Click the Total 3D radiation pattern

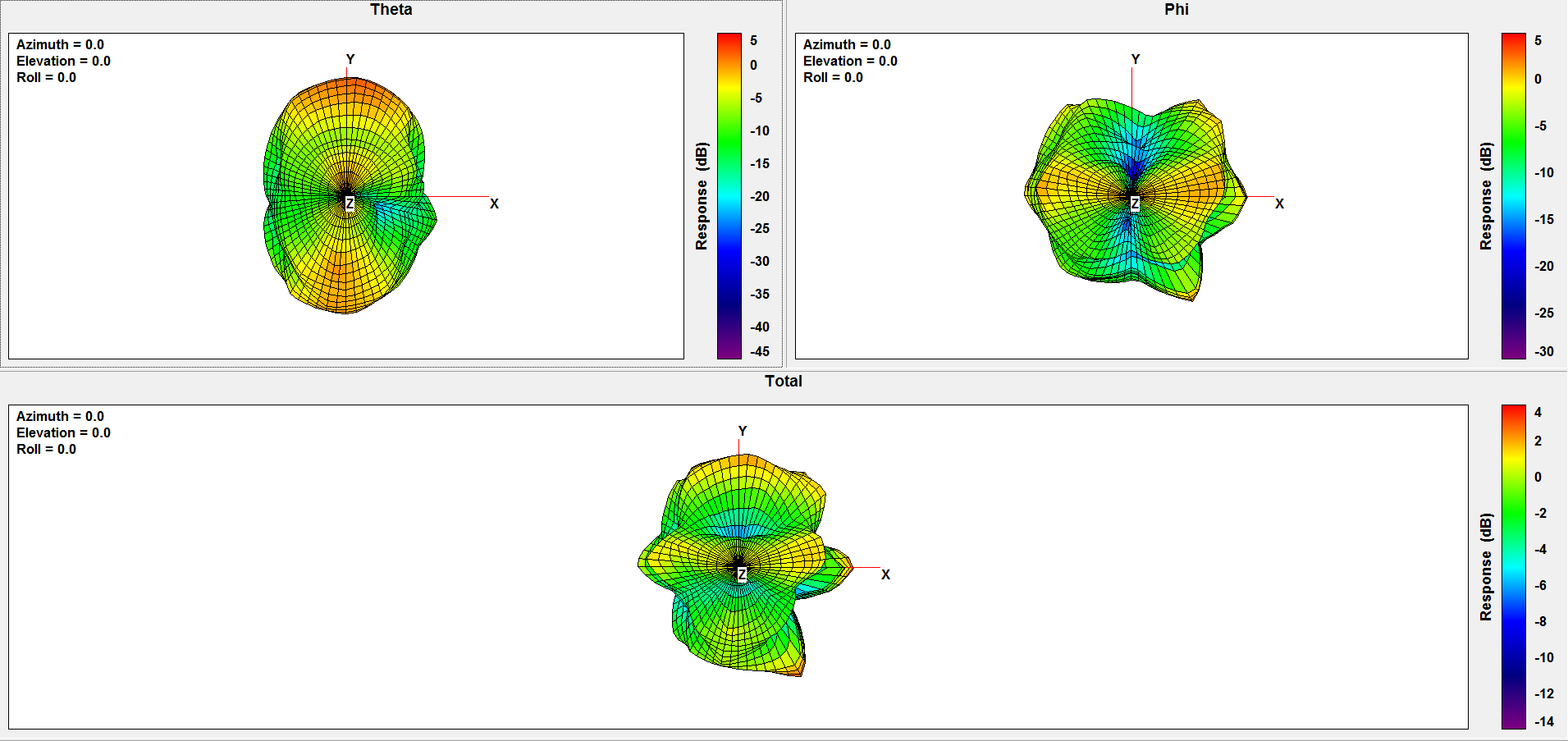click(745, 565)
